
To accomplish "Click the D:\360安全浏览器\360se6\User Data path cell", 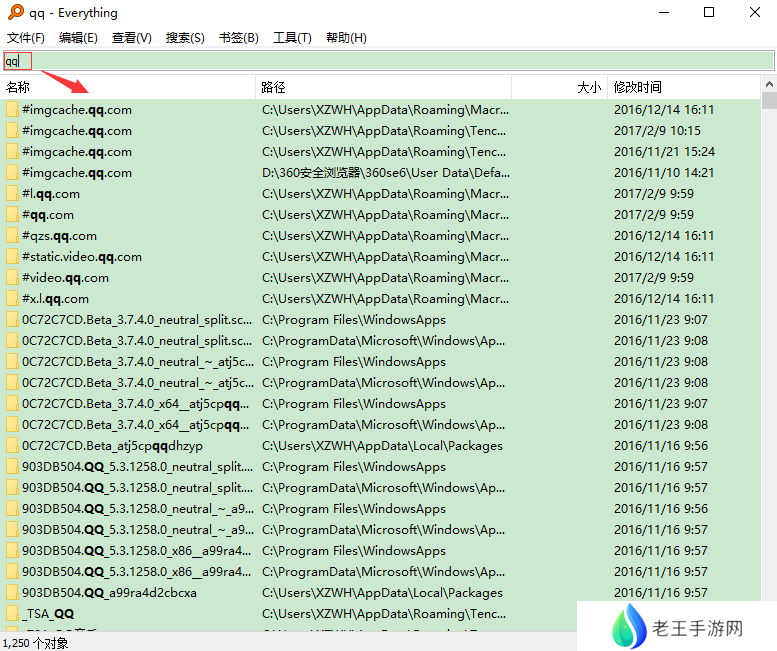I will [386, 172].
